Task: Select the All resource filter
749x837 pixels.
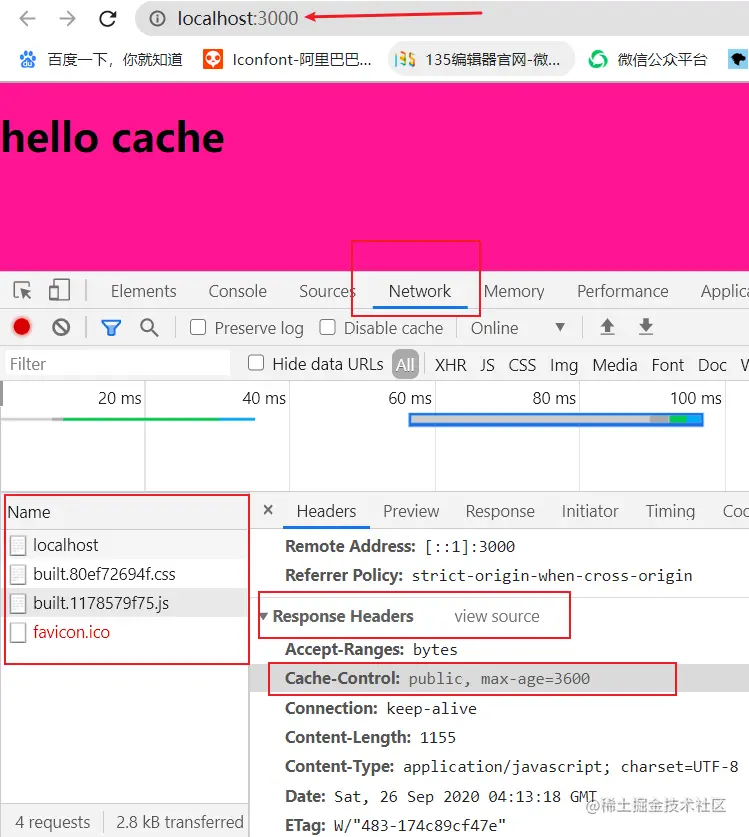Action: (x=405, y=365)
